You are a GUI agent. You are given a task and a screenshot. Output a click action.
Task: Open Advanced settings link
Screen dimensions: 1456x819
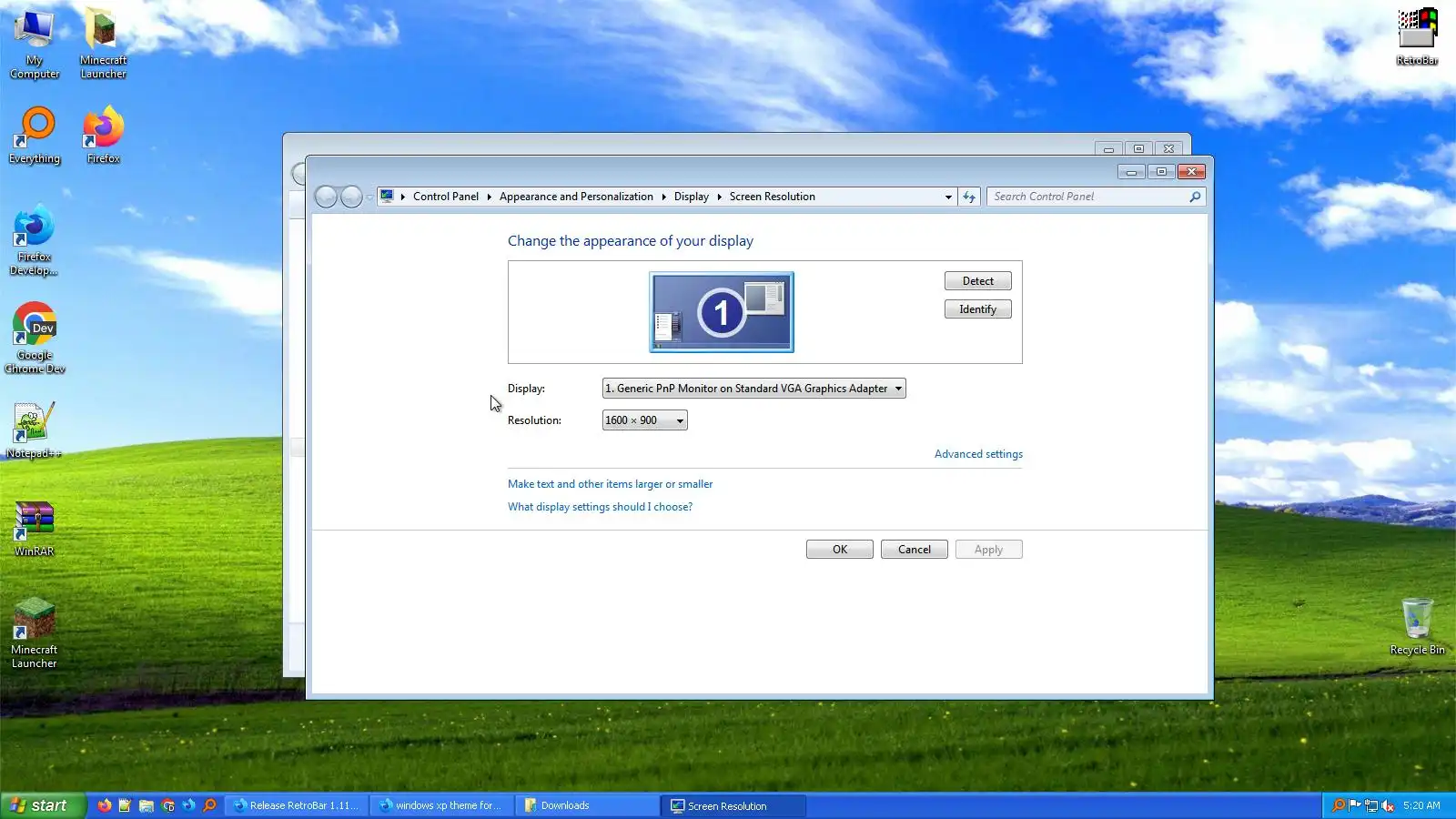978,454
